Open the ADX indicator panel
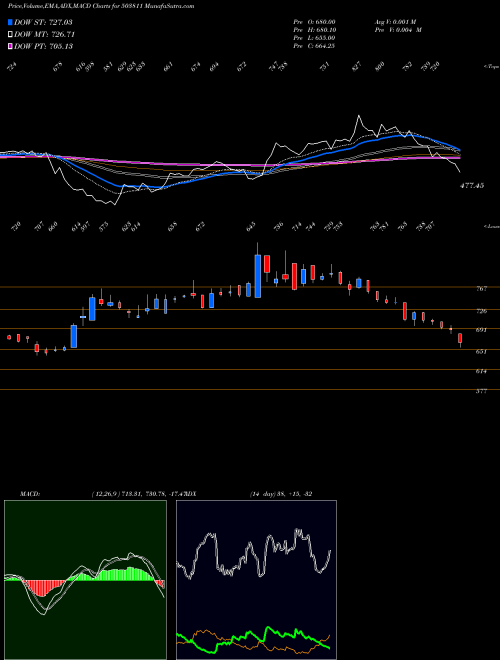This screenshot has width=500, height=660. (256, 580)
